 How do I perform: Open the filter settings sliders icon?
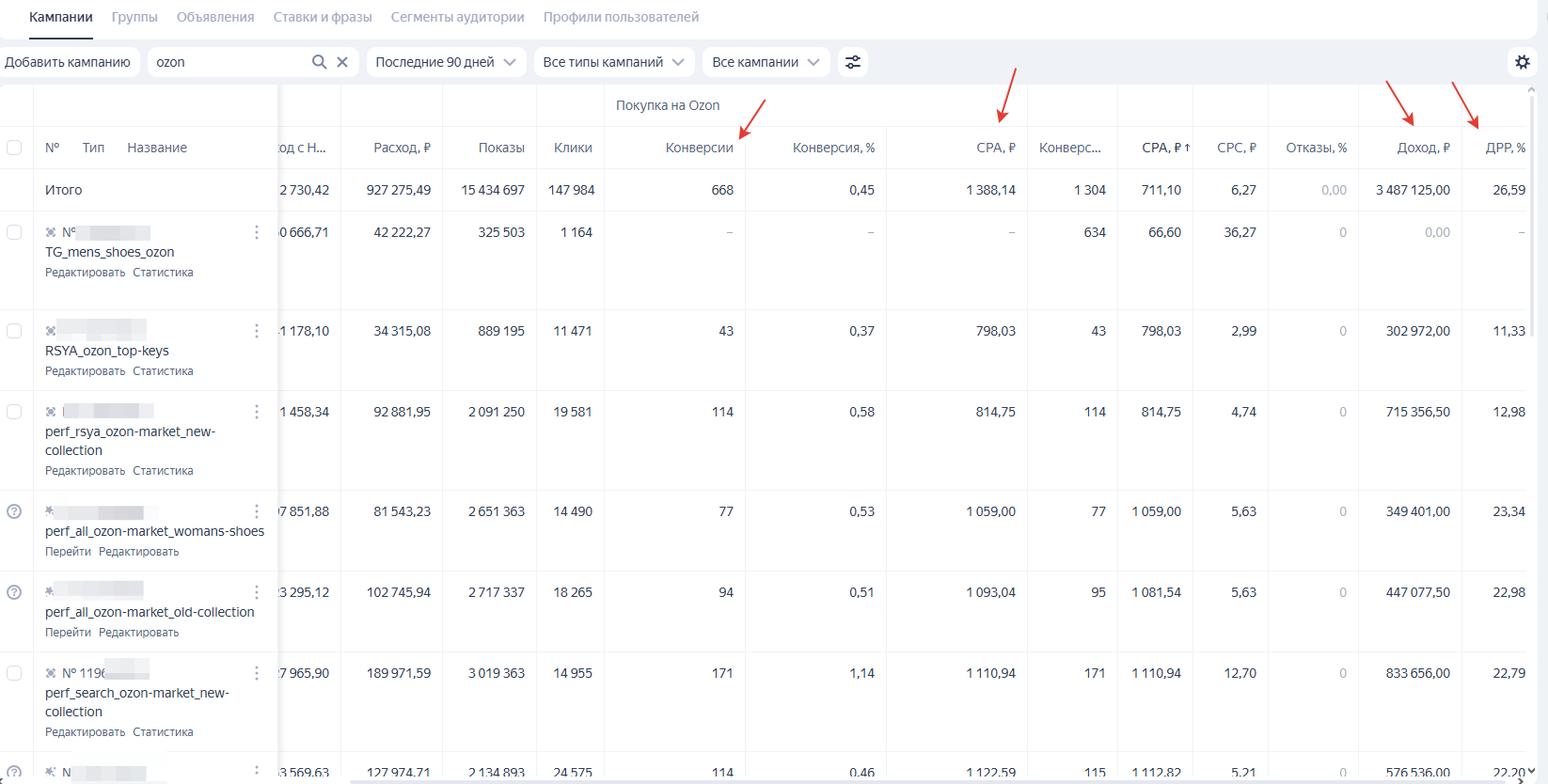click(852, 62)
